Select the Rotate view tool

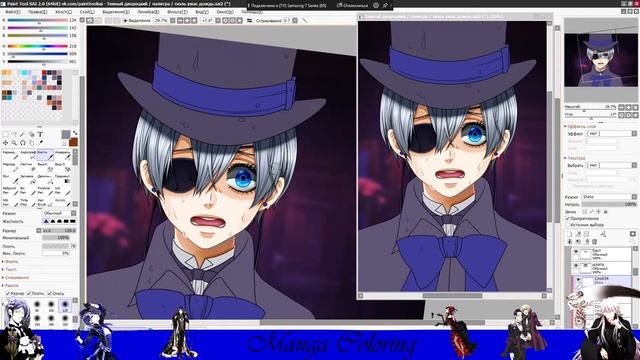tap(22, 143)
